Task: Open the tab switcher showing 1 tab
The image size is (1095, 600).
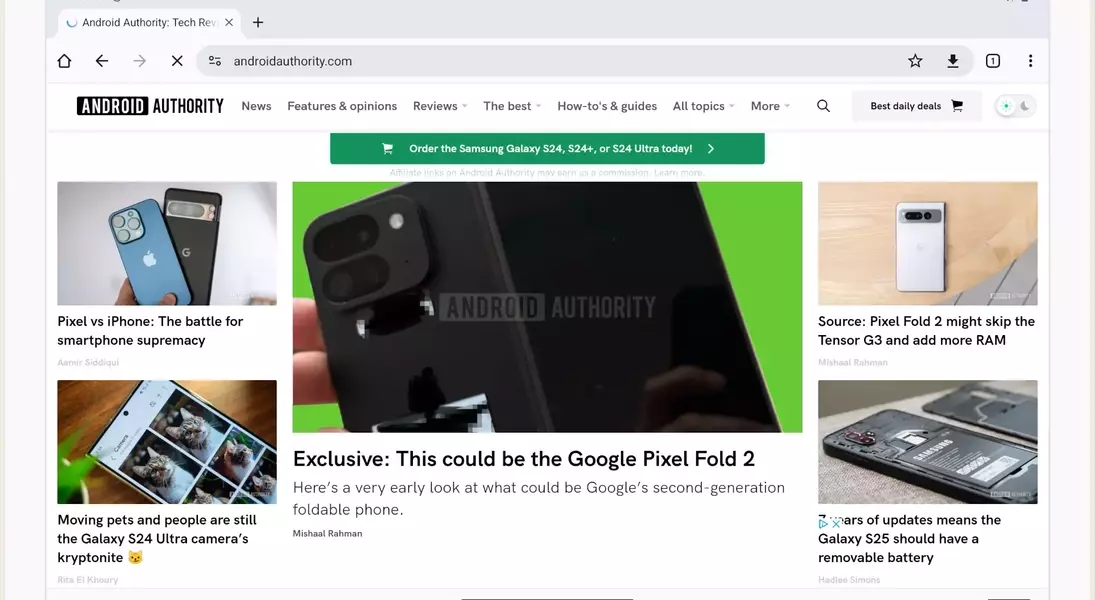Action: [992, 61]
